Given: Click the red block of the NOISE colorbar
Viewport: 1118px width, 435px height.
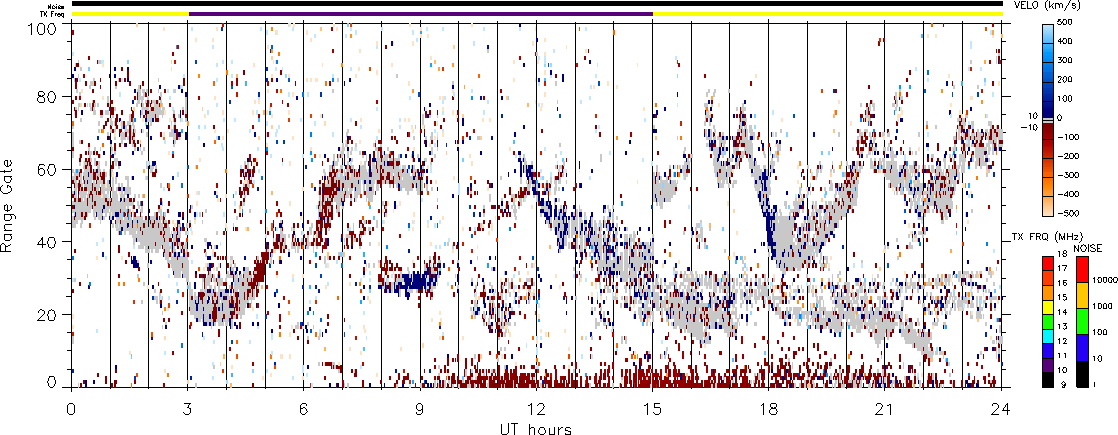Looking at the screenshot, I should (x=1081, y=268).
